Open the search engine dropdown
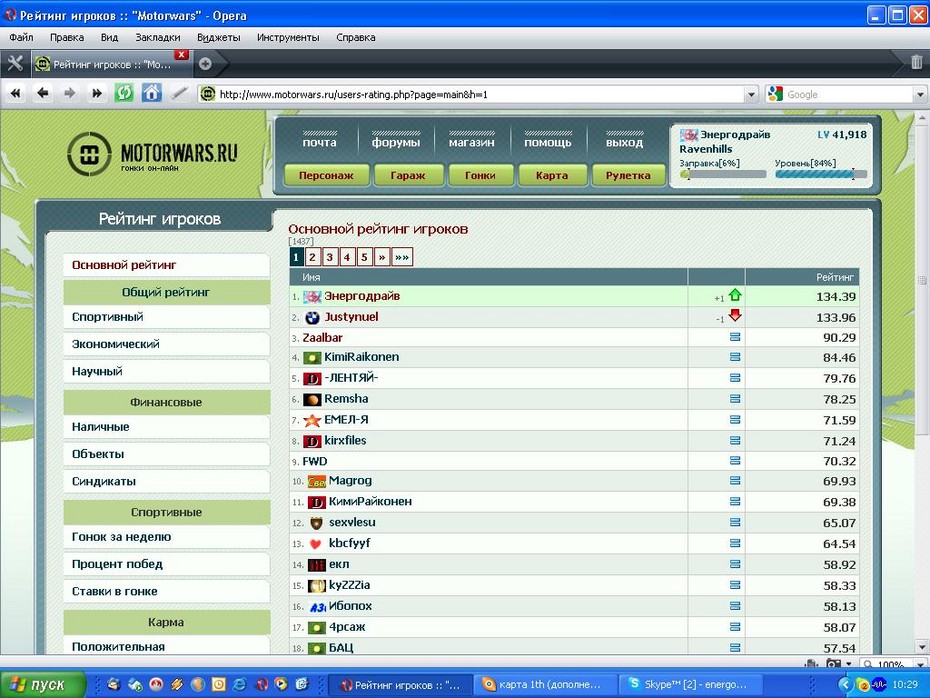 [x=920, y=94]
